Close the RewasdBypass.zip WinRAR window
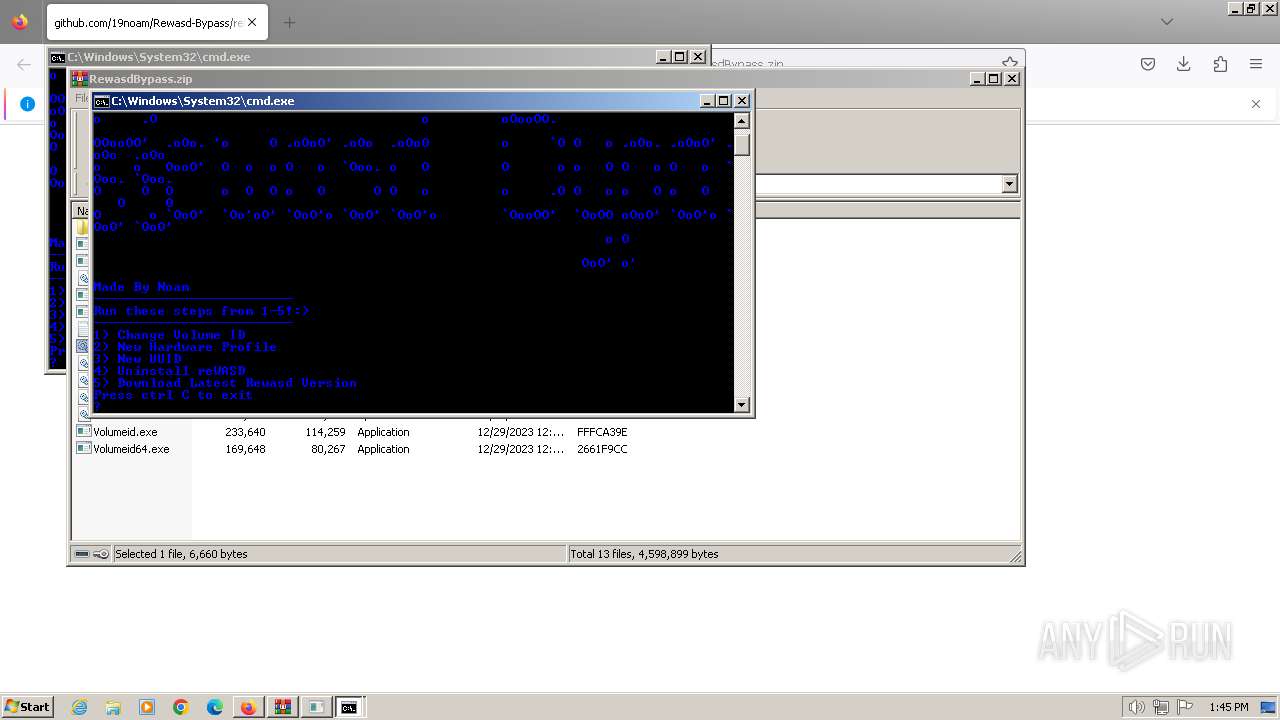This screenshot has width=1280, height=720. click(1011, 79)
